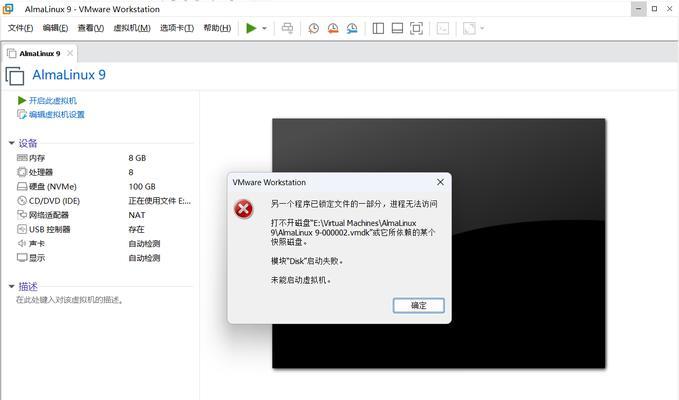Take a snapshot using the clock icon
This screenshot has width=679, height=400.
click(x=314, y=28)
